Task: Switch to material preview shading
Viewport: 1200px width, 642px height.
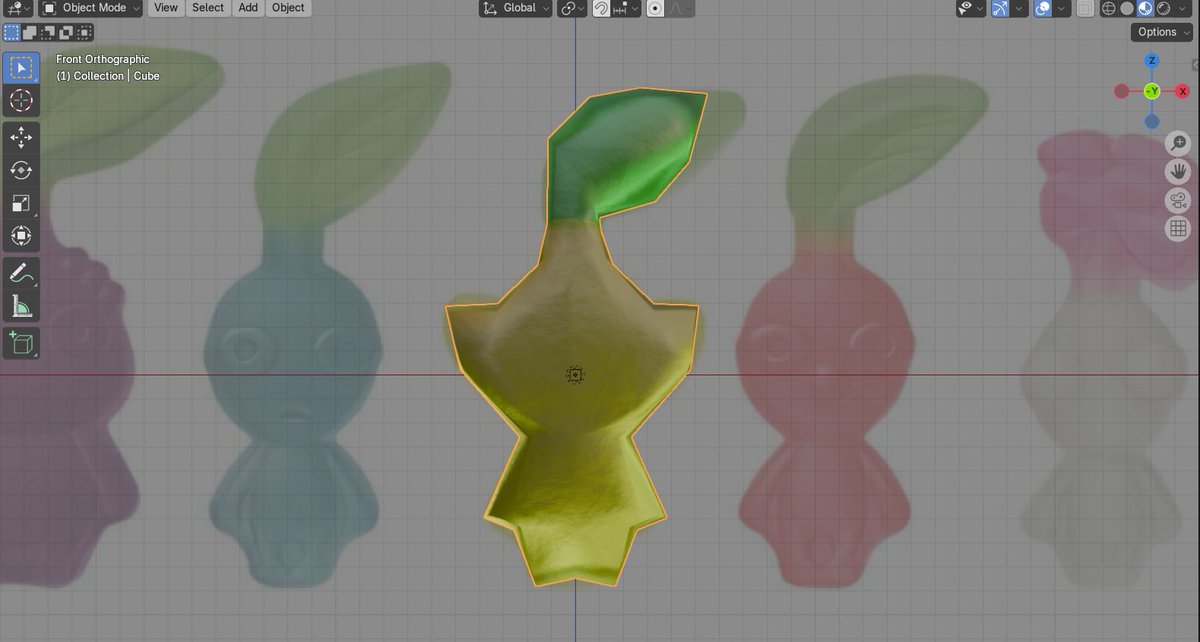Action: (x=1145, y=8)
